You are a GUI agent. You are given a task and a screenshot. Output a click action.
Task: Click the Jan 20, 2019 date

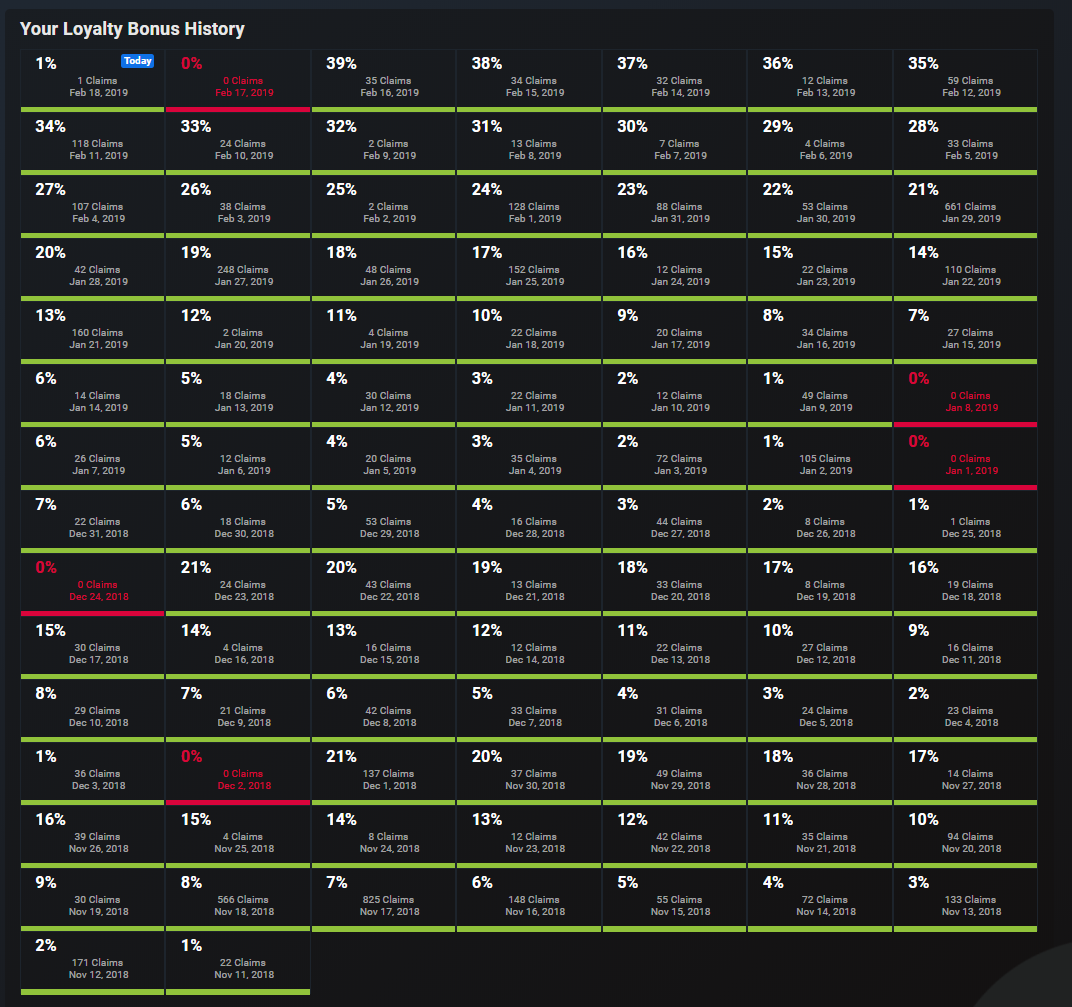244,345
